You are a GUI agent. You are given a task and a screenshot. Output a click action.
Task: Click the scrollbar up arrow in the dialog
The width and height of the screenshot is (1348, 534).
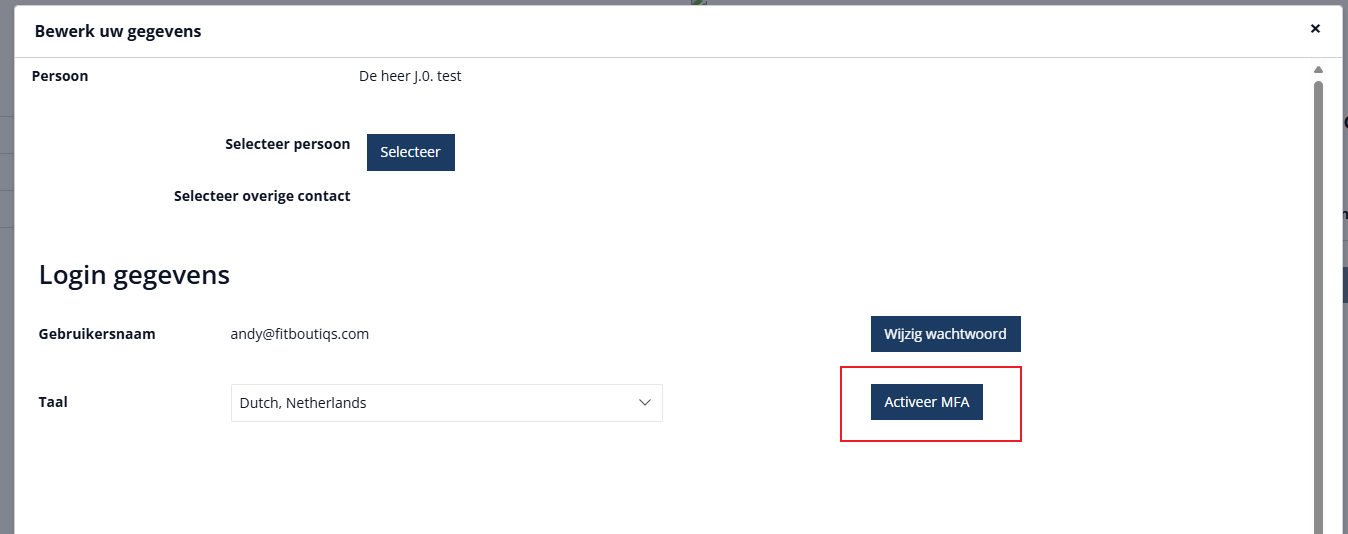tap(1318, 70)
